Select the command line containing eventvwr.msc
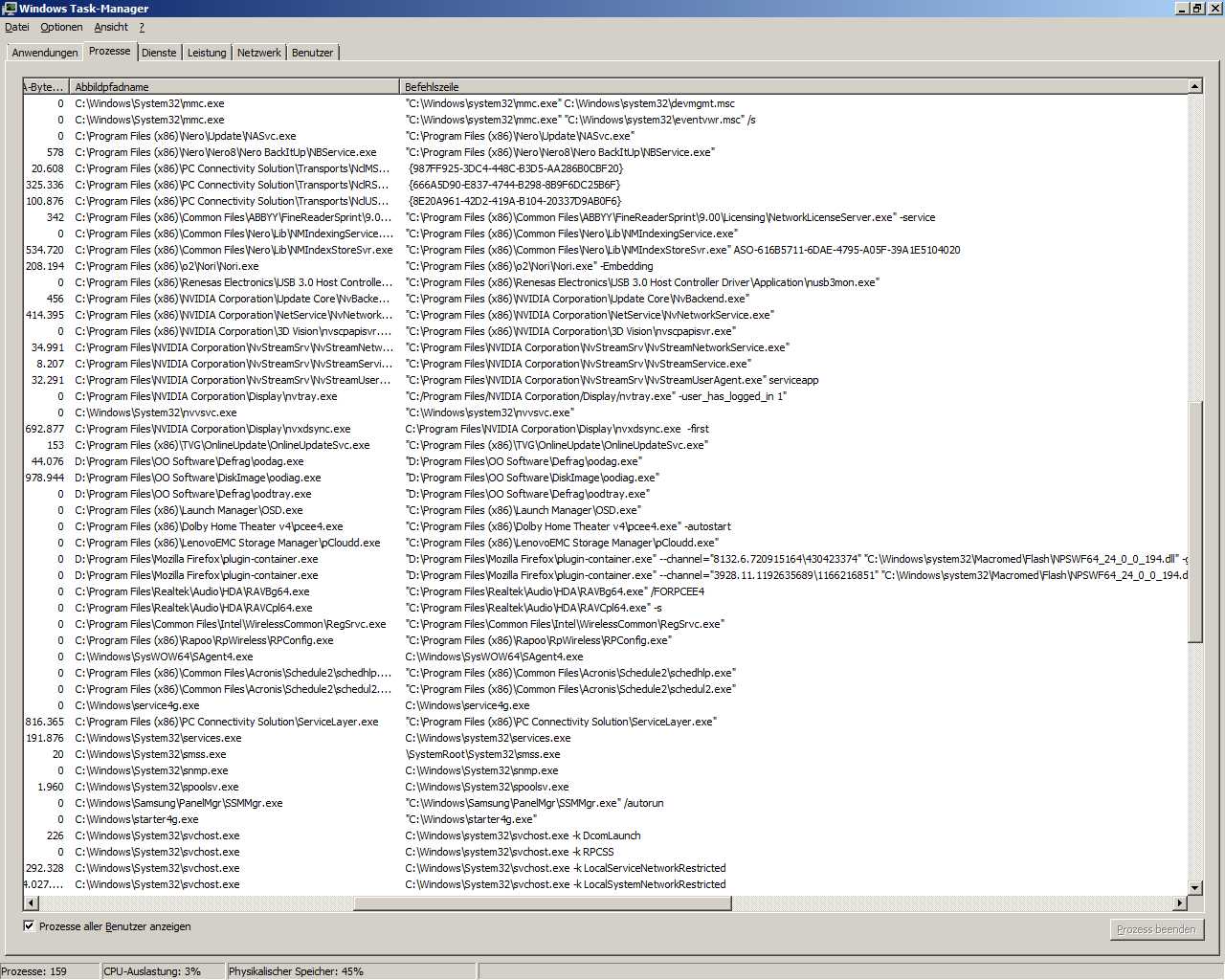 [581, 120]
